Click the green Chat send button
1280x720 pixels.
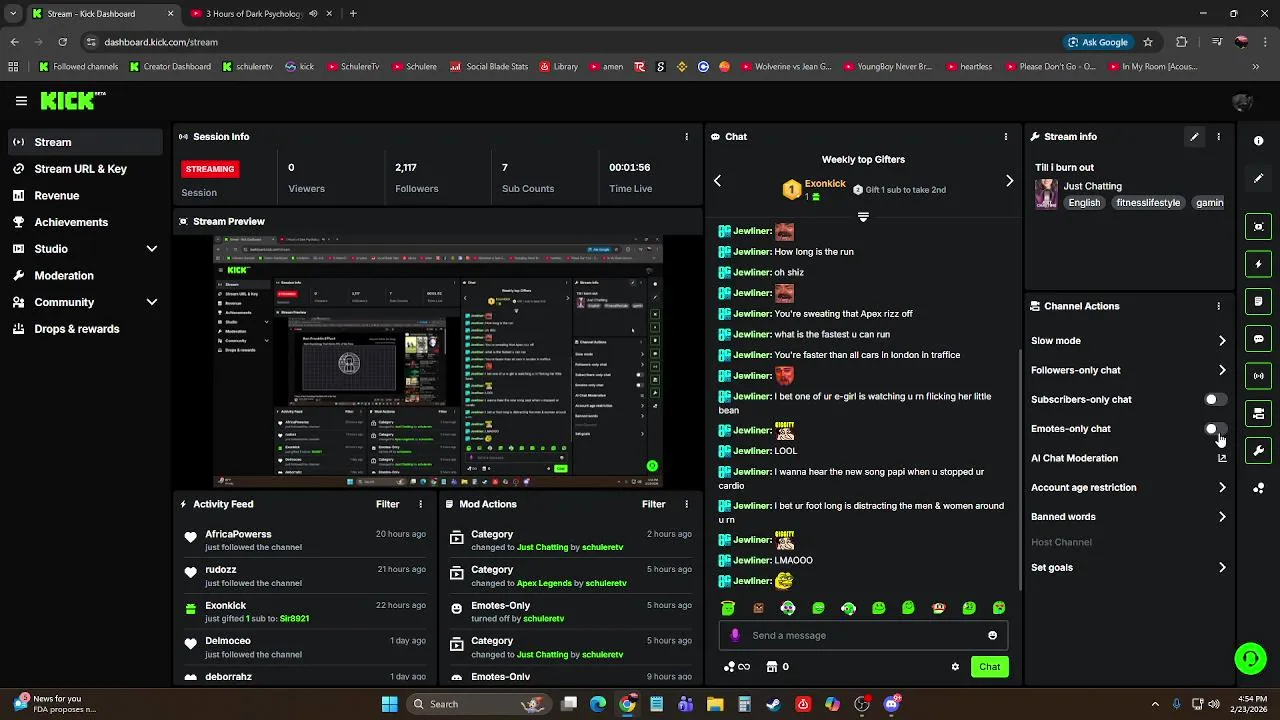click(989, 667)
